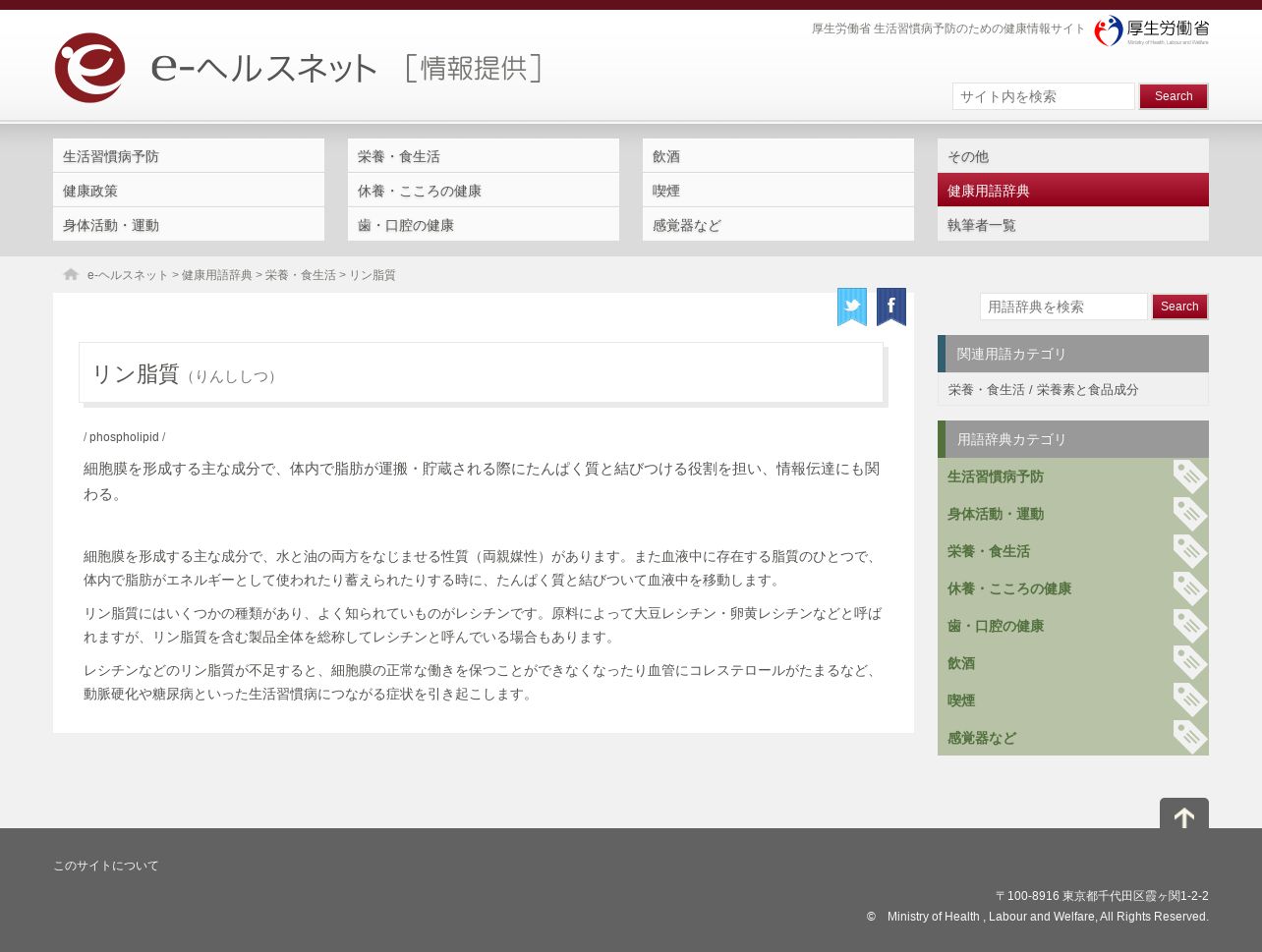Click the tag icon beside 休養・こころの健康 category
This screenshot has height=952, width=1262.
[1190, 588]
